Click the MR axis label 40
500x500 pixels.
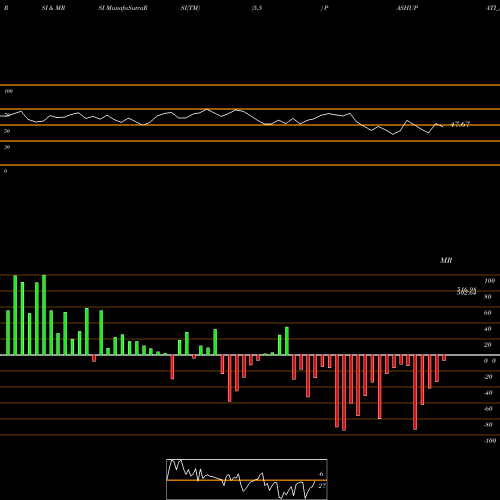(488, 329)
